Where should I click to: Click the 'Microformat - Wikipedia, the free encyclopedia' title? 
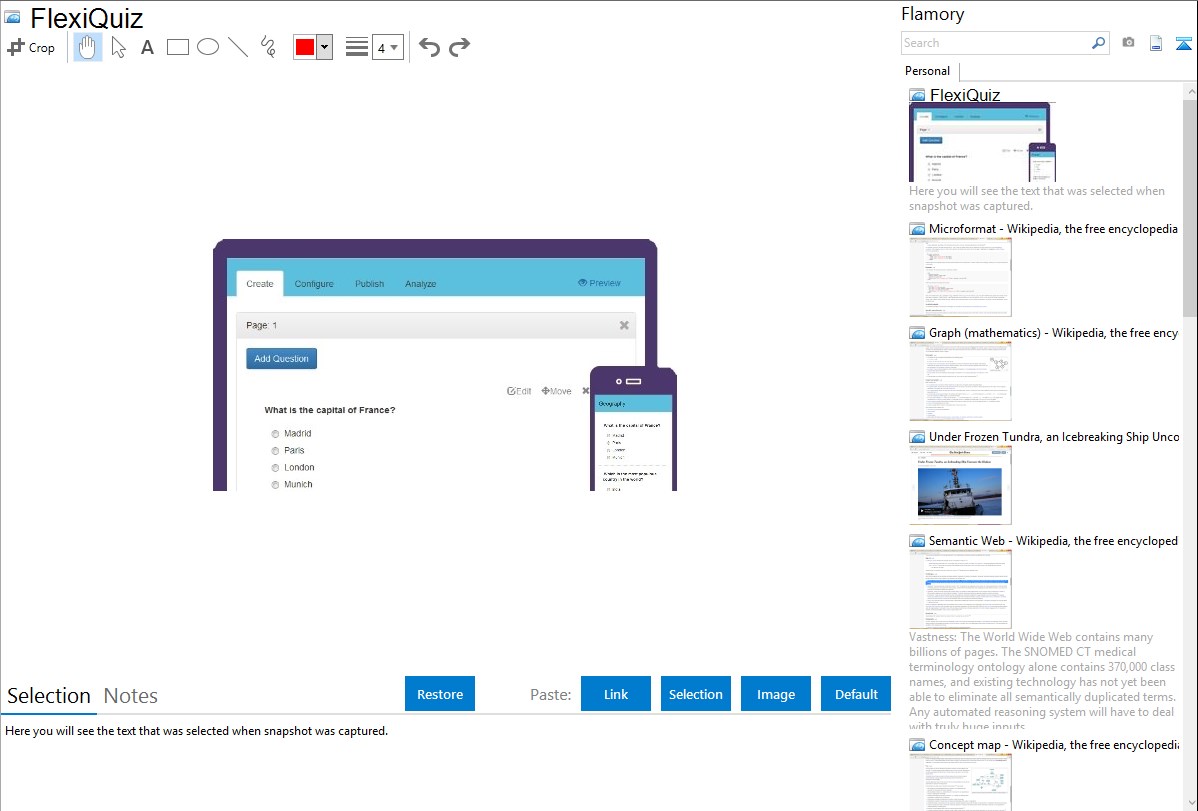pos(1053,229)
